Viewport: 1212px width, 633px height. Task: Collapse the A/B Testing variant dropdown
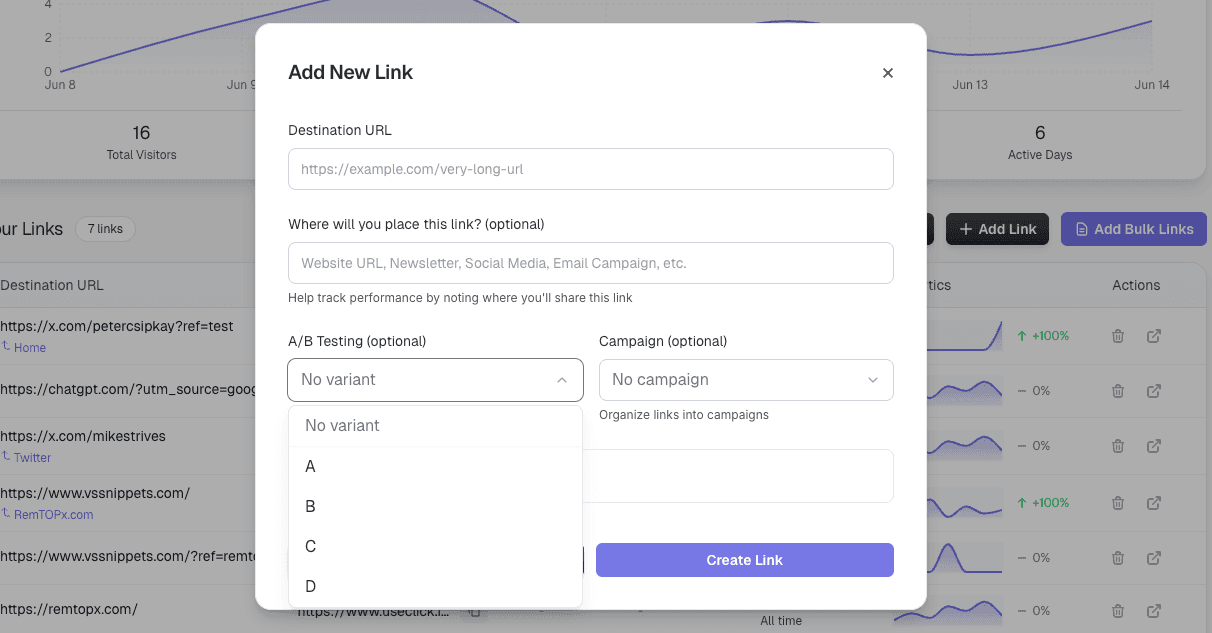pyautogui.click(x=435, y=380)
